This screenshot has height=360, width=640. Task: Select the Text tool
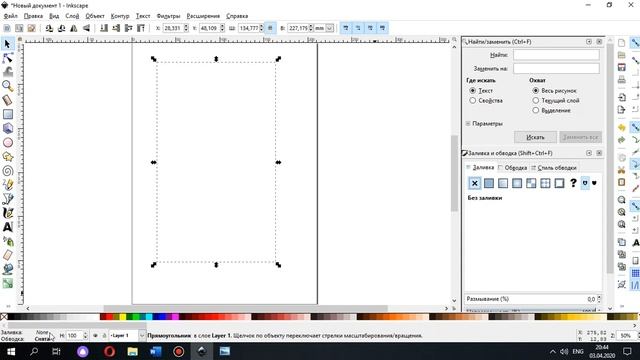coord(7,227)
